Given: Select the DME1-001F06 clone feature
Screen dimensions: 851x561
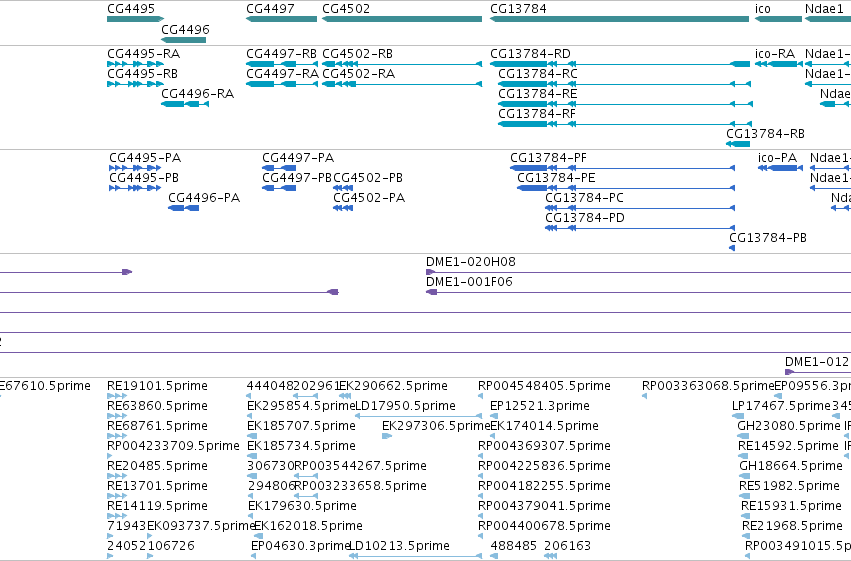Looking at the screenshot, I should (638, 292).
